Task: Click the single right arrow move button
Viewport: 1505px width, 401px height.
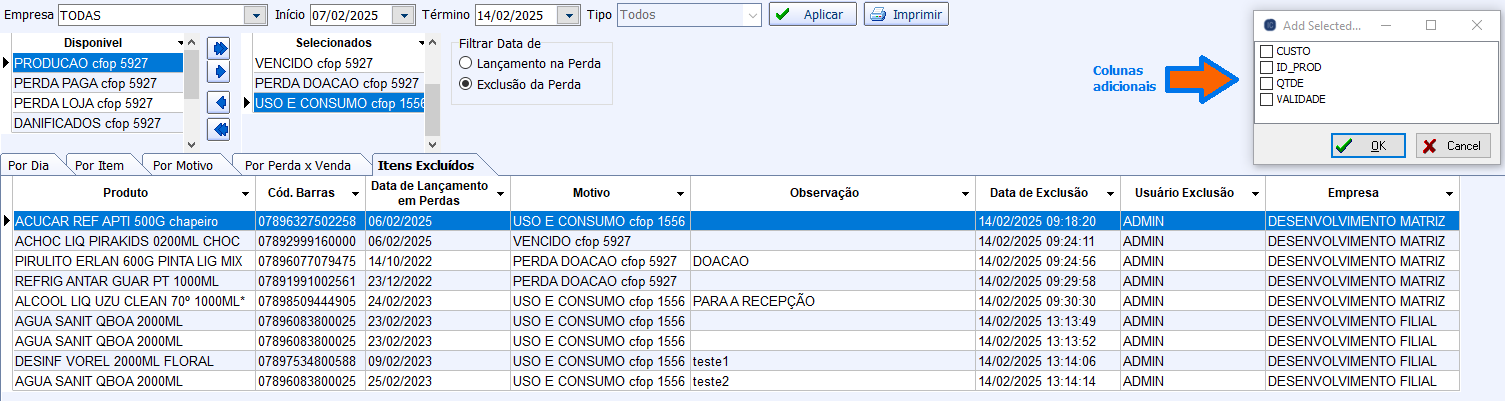Action: [218, 72]
